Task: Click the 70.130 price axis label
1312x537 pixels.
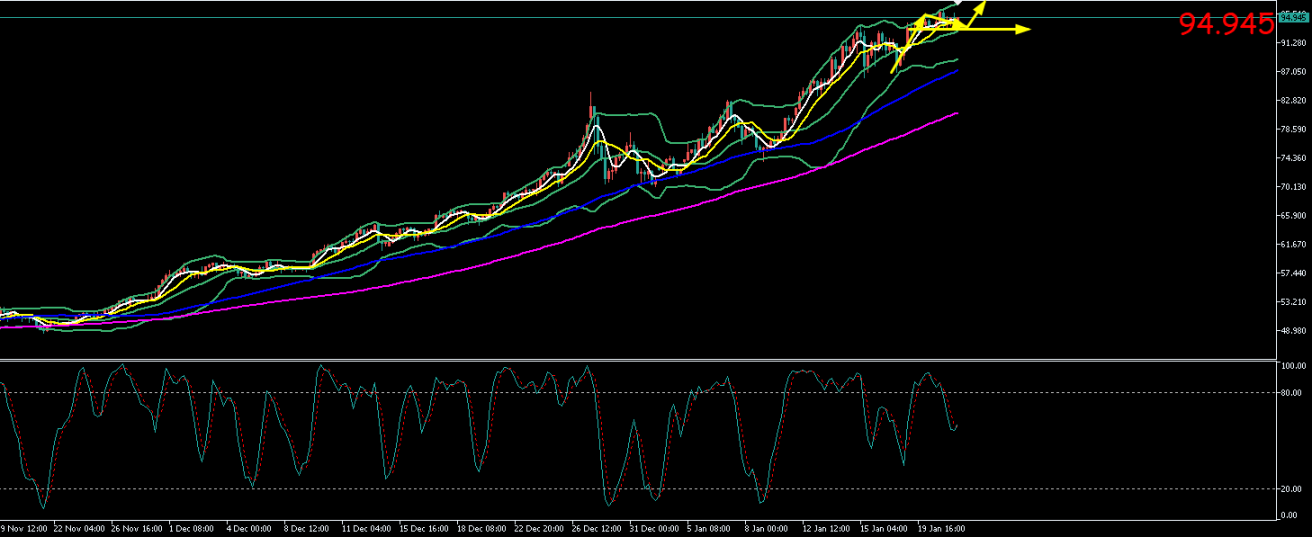Action: pyautogui.click(x=1294, y=187)
